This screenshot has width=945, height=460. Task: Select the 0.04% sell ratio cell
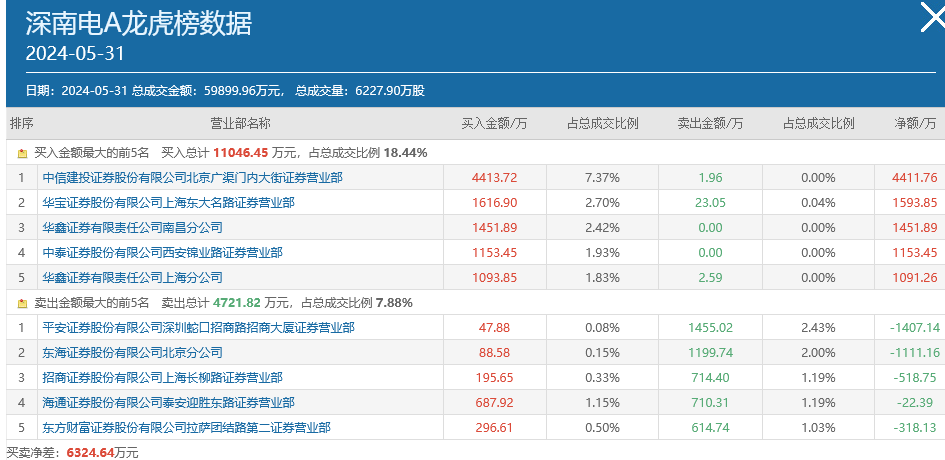point(818,203)
